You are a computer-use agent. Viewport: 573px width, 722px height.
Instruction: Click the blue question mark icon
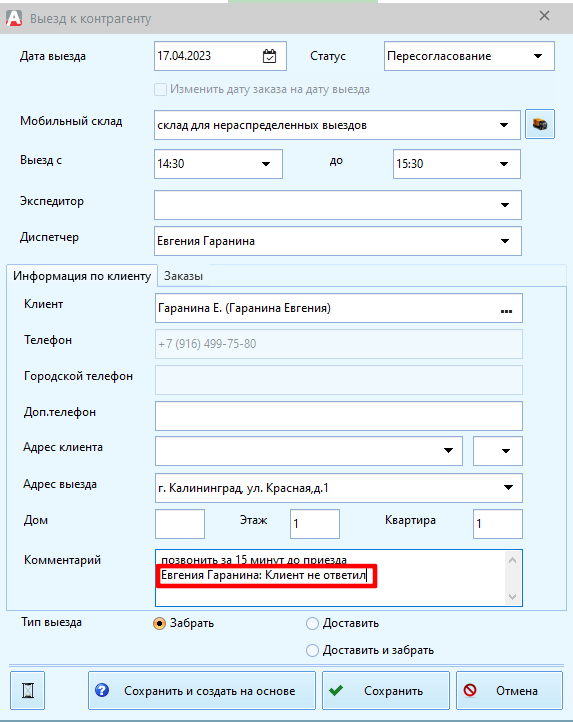pyautogui.click(x=102, y=690)
